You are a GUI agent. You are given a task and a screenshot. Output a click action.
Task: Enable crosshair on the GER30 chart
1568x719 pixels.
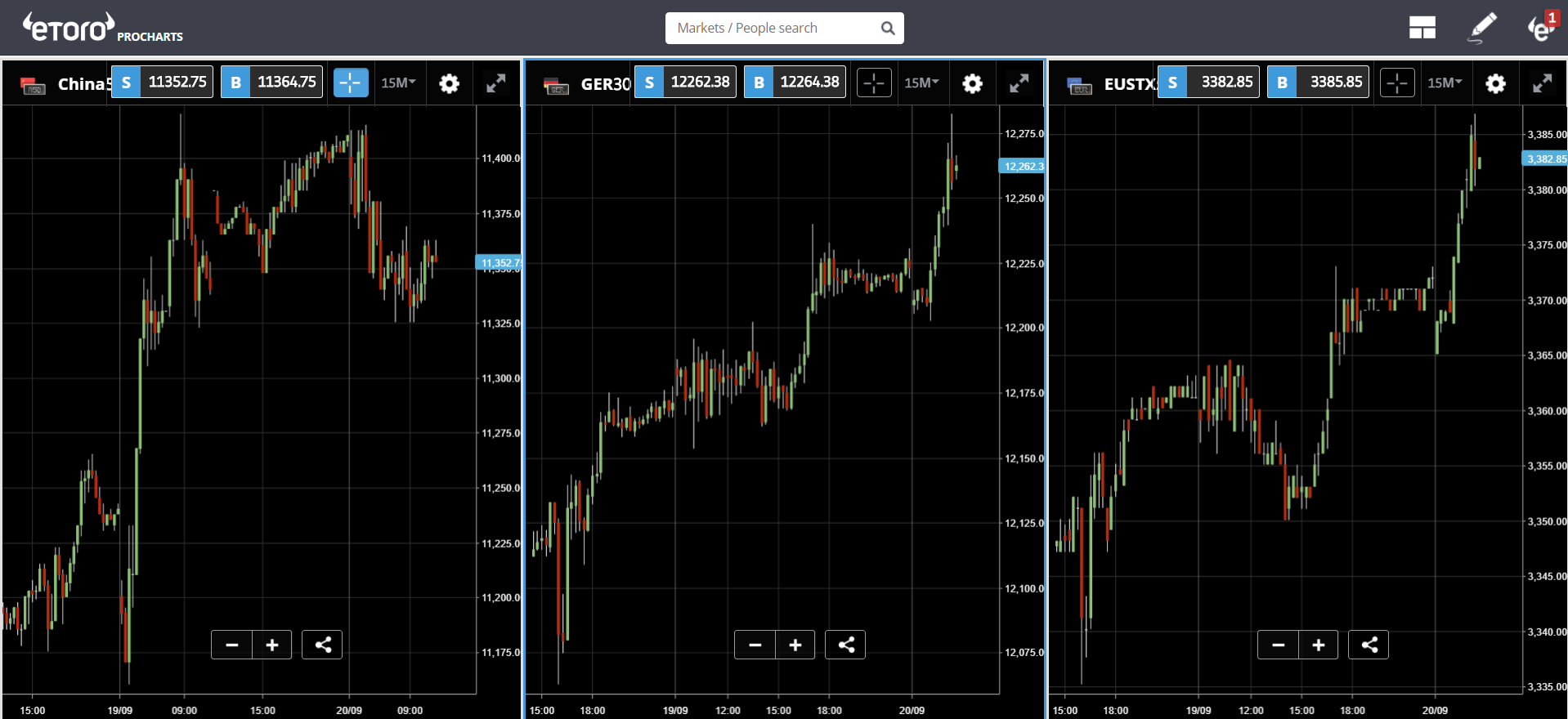874,83
